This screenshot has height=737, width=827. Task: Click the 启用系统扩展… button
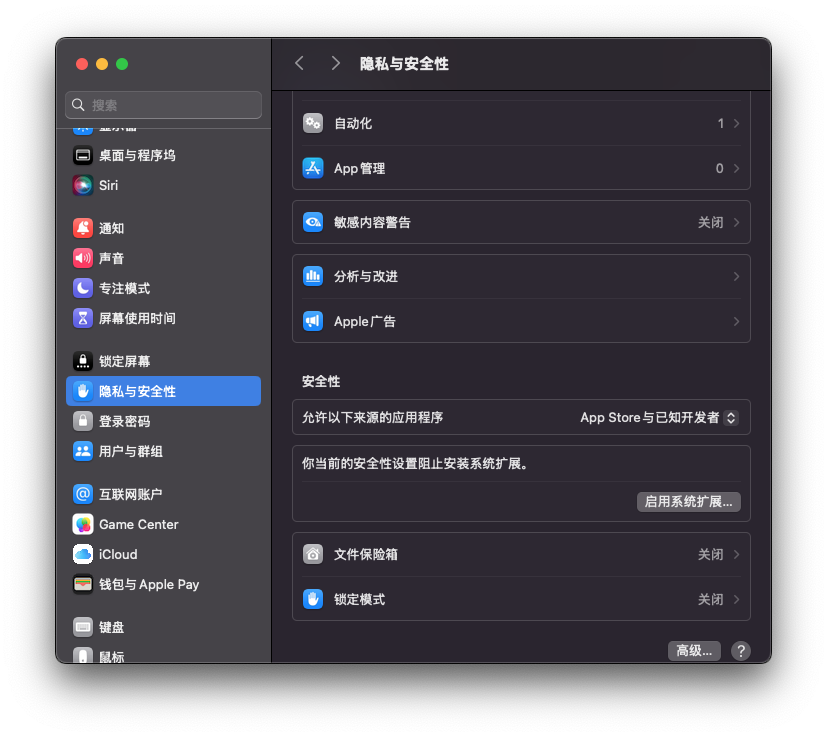(x=688, y=502)
